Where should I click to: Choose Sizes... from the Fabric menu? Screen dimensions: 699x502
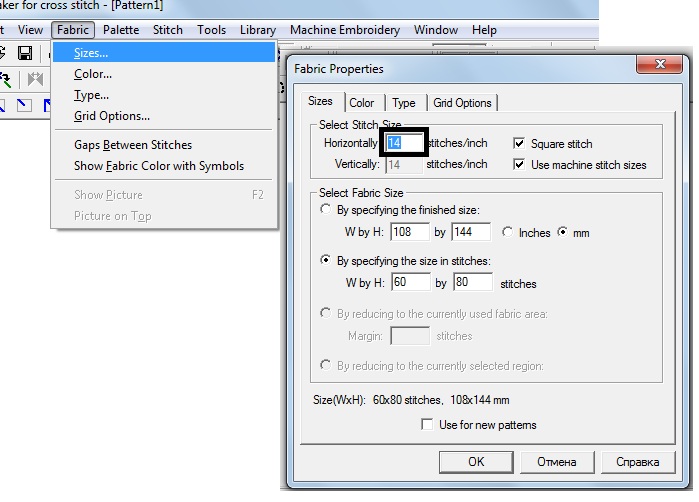tap(164, 53)
